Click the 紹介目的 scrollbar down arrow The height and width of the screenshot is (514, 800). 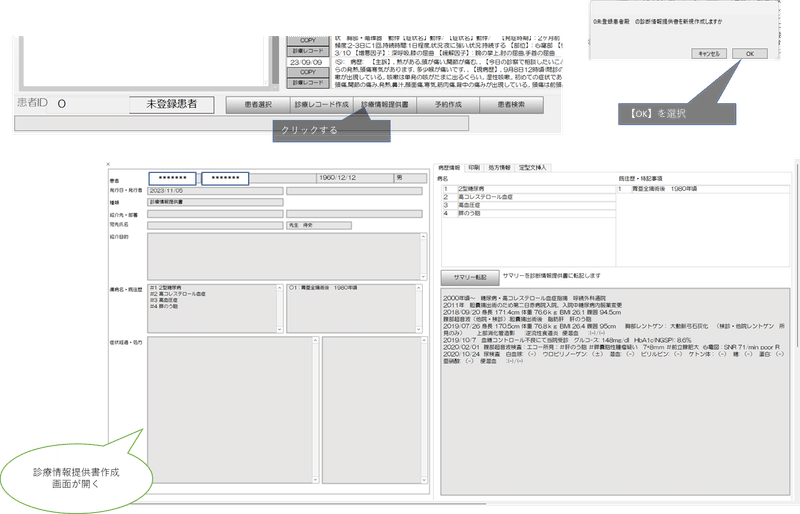tap(423, 277)
